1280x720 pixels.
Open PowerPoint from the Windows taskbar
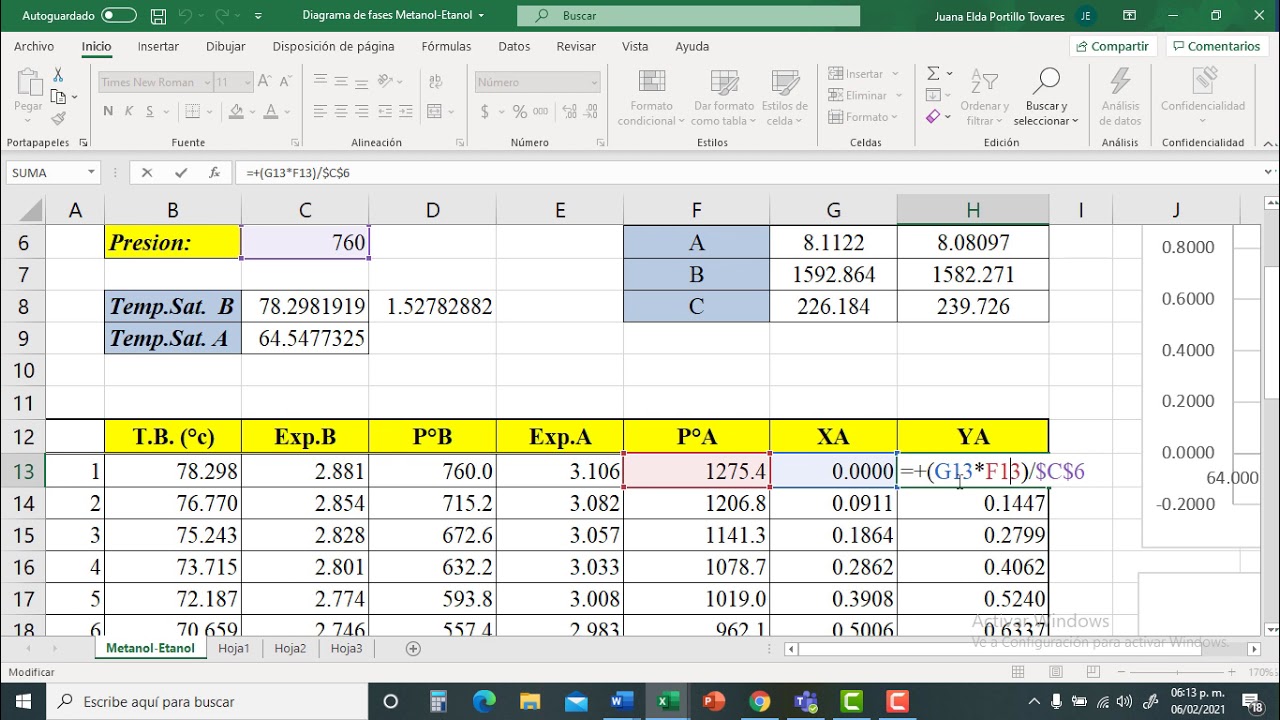712,701
